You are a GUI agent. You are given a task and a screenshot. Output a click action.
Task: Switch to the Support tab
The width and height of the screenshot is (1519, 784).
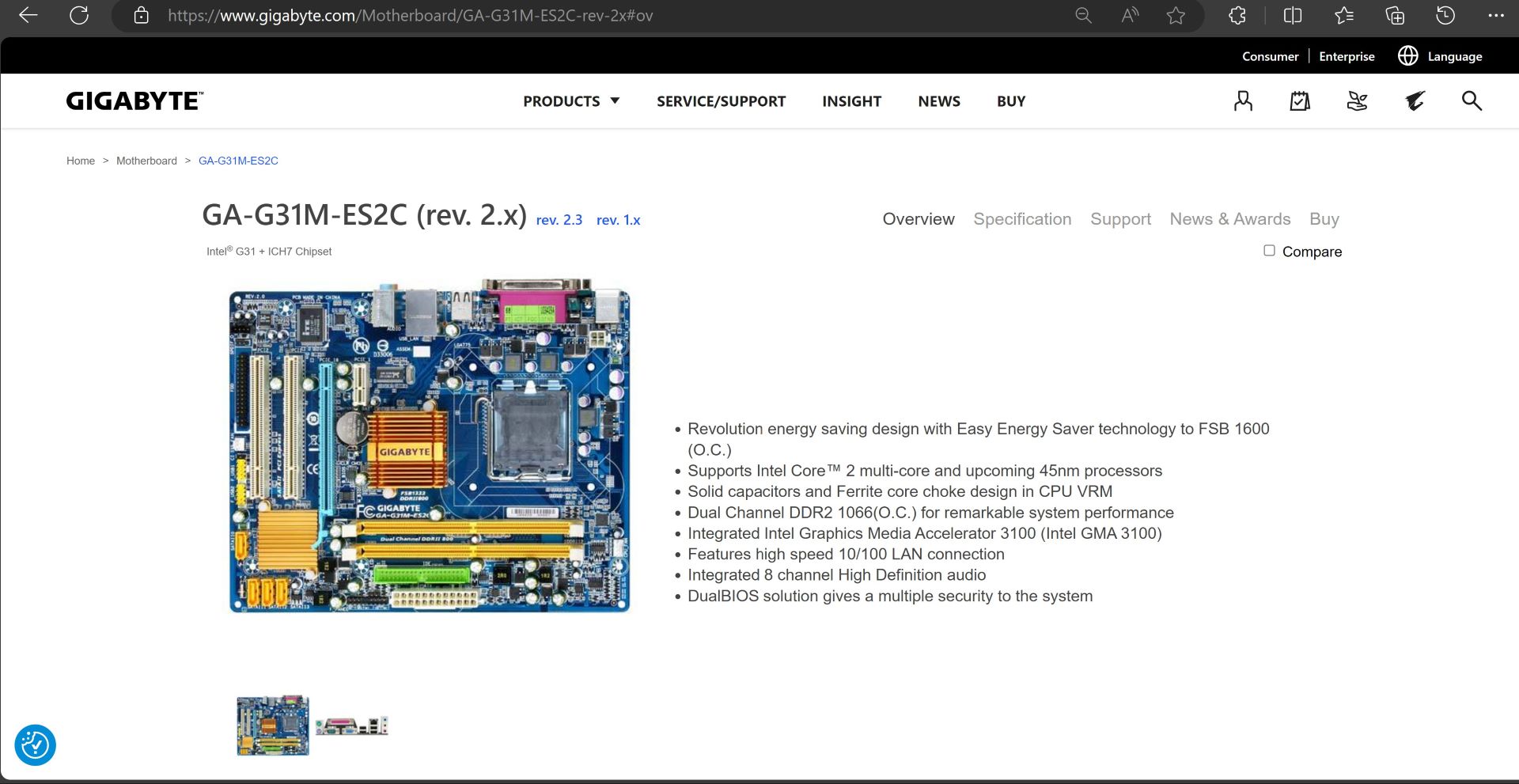1120,219
